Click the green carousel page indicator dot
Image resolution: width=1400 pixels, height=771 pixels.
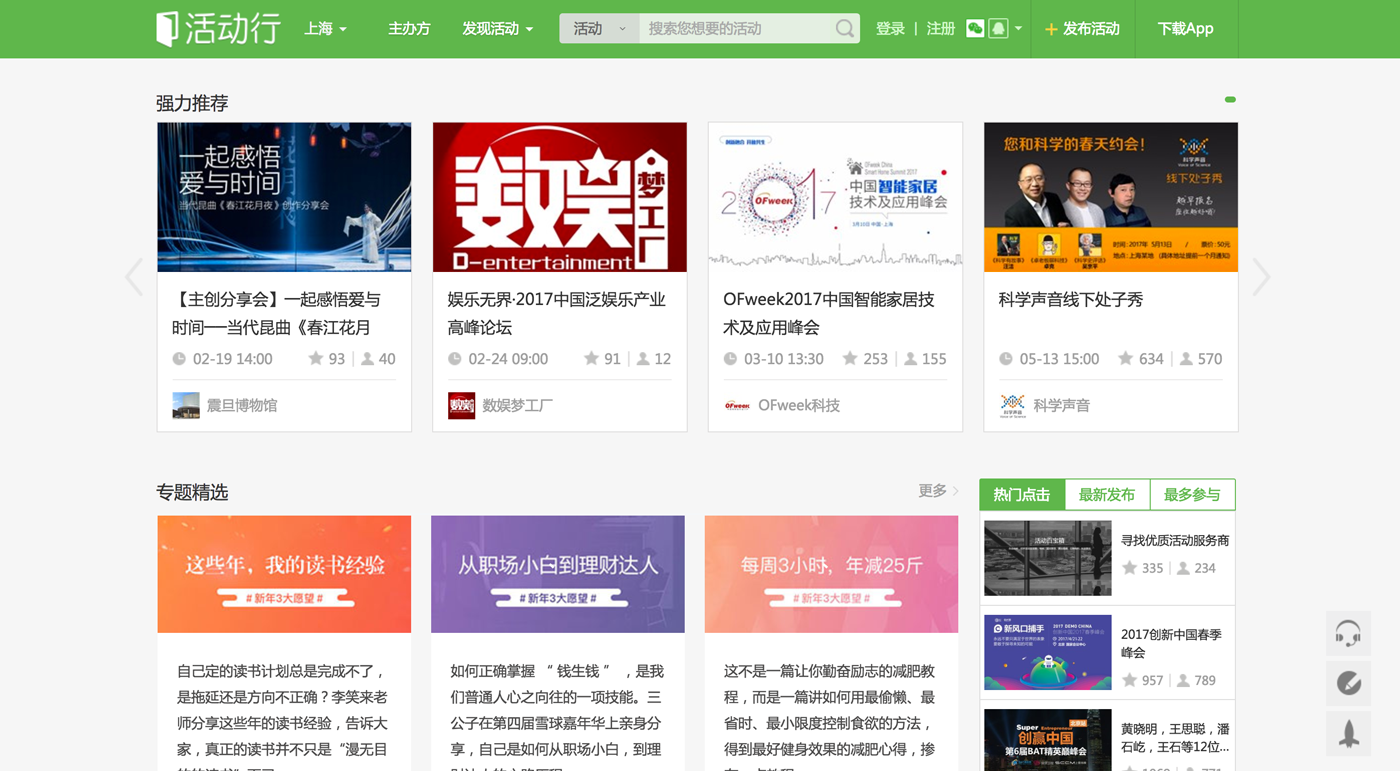point(1230,99)
